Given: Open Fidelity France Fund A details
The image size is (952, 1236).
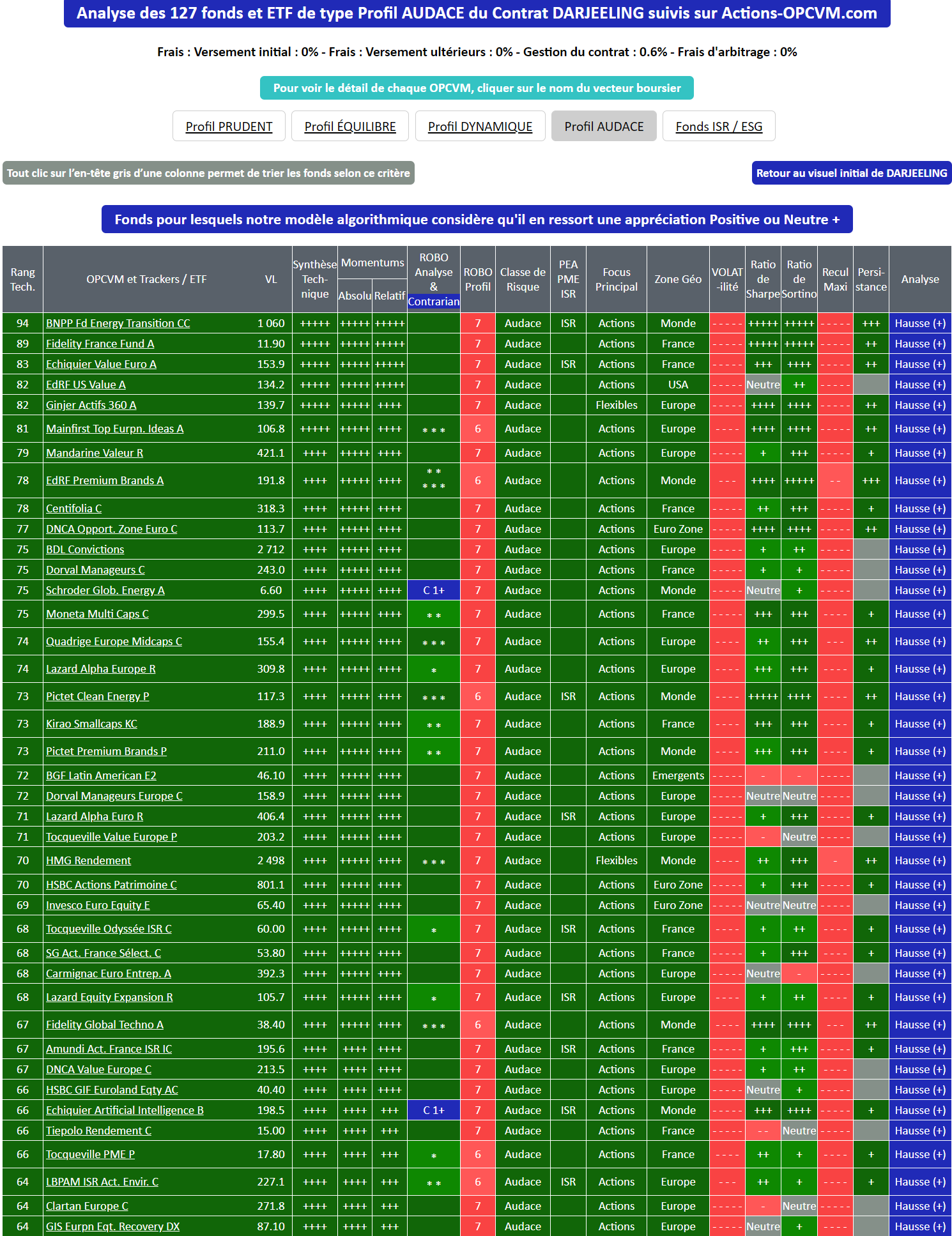Looking at the screenshot, I should coord(100,344).
